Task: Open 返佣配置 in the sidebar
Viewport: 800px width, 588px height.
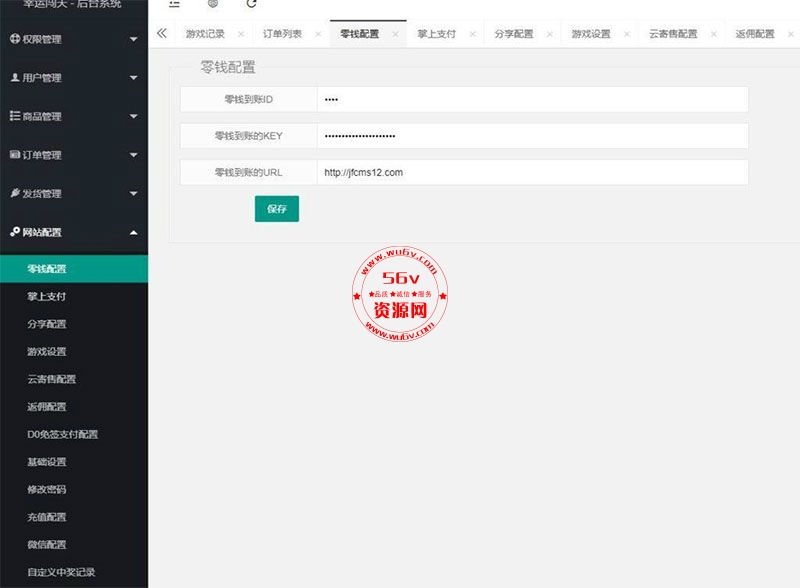Action: (74, 407)
